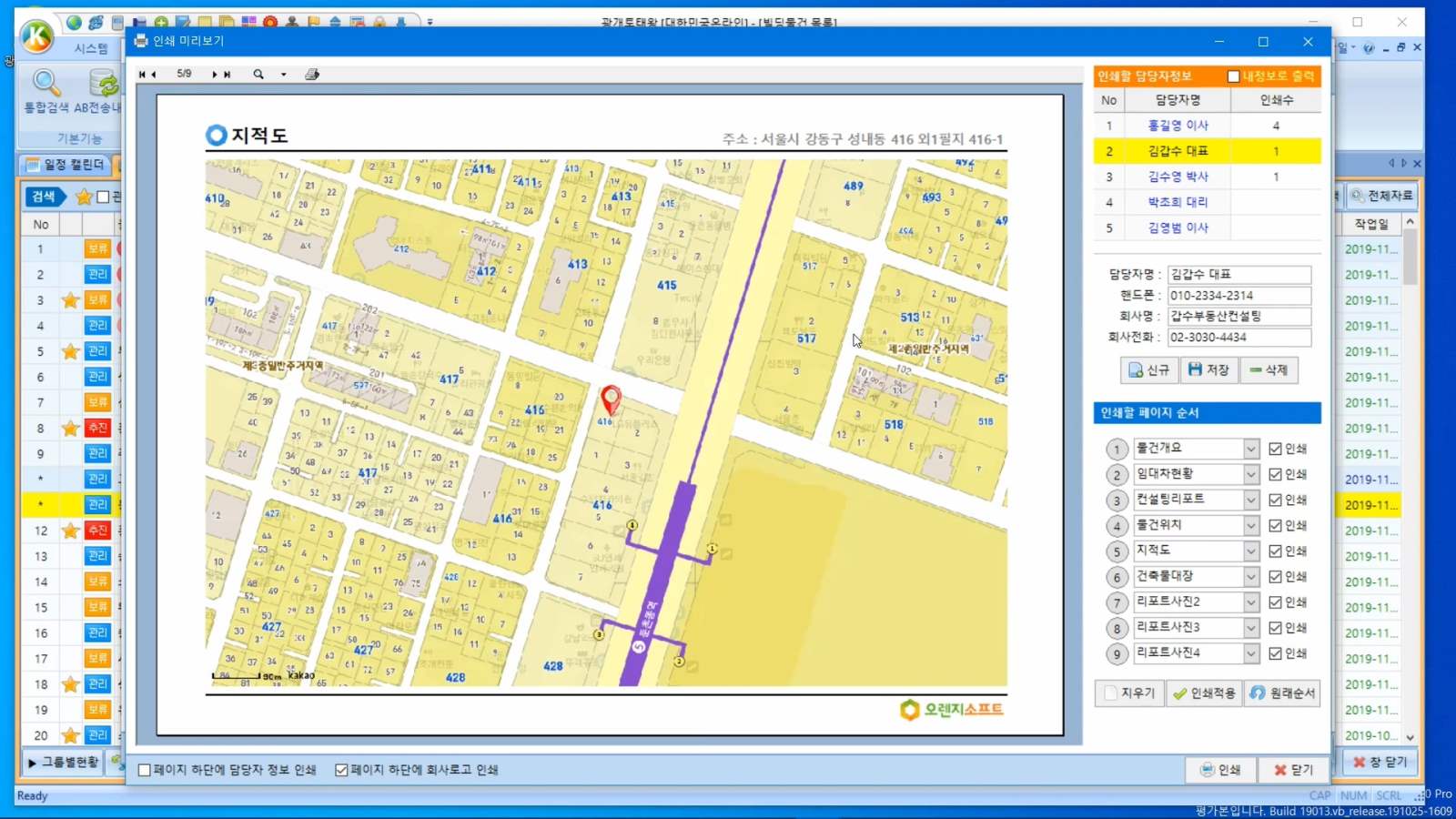
Task: Open the 시스템 ribbon tab
Action: pos(91,48)
